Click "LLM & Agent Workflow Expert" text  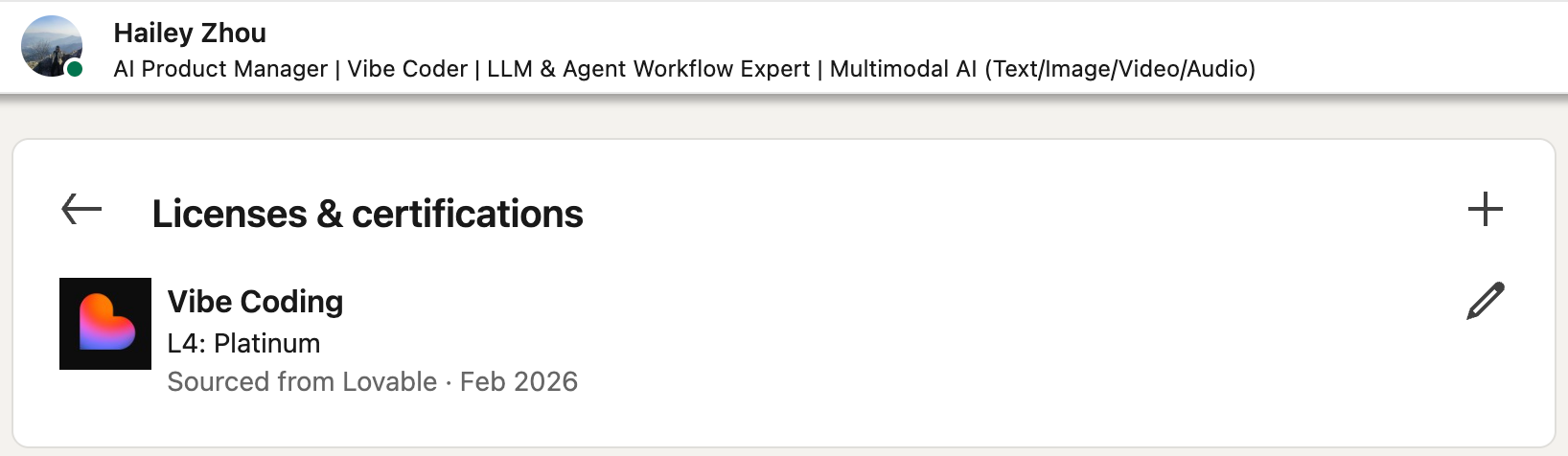[648, 69]
